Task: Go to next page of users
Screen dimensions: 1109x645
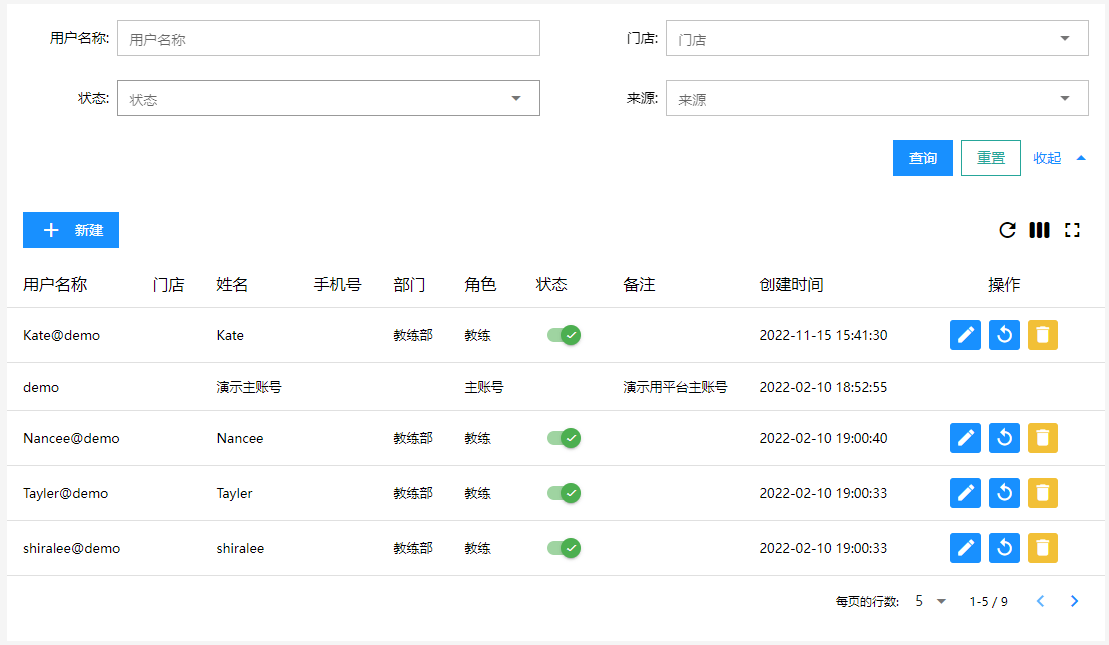Action: tap(1074, 601)
